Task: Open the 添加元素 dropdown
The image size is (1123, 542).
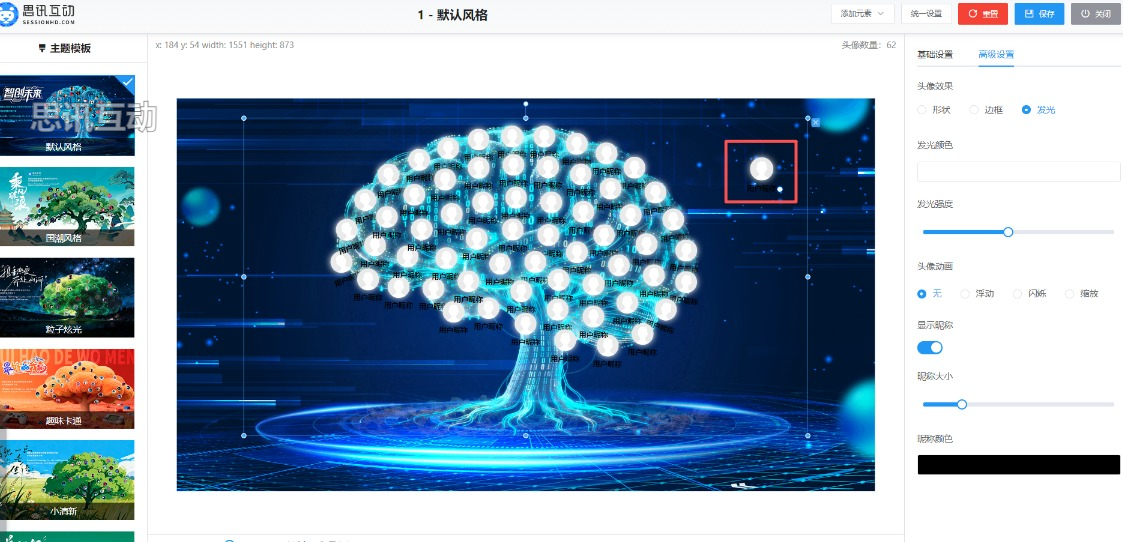Action: pyautogui.click(x=863, y=14)
